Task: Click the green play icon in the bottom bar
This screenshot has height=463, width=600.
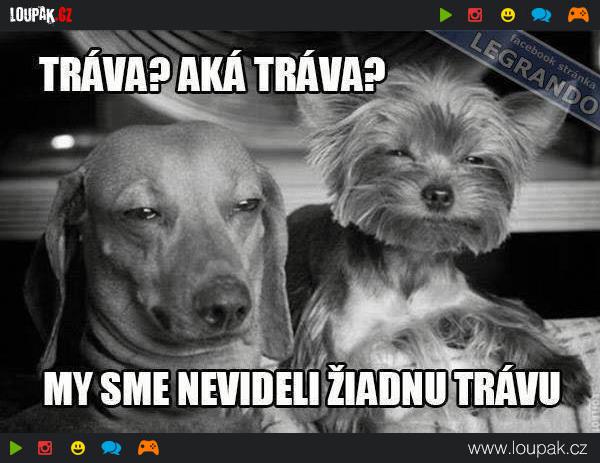Action: point(16,448)
